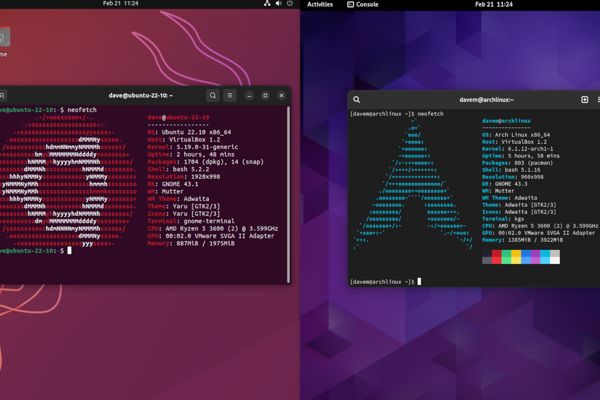Click the 'Shell: bash 5.2.2' line
This screenshot has width=600, height=400.
tap(178, 169)
